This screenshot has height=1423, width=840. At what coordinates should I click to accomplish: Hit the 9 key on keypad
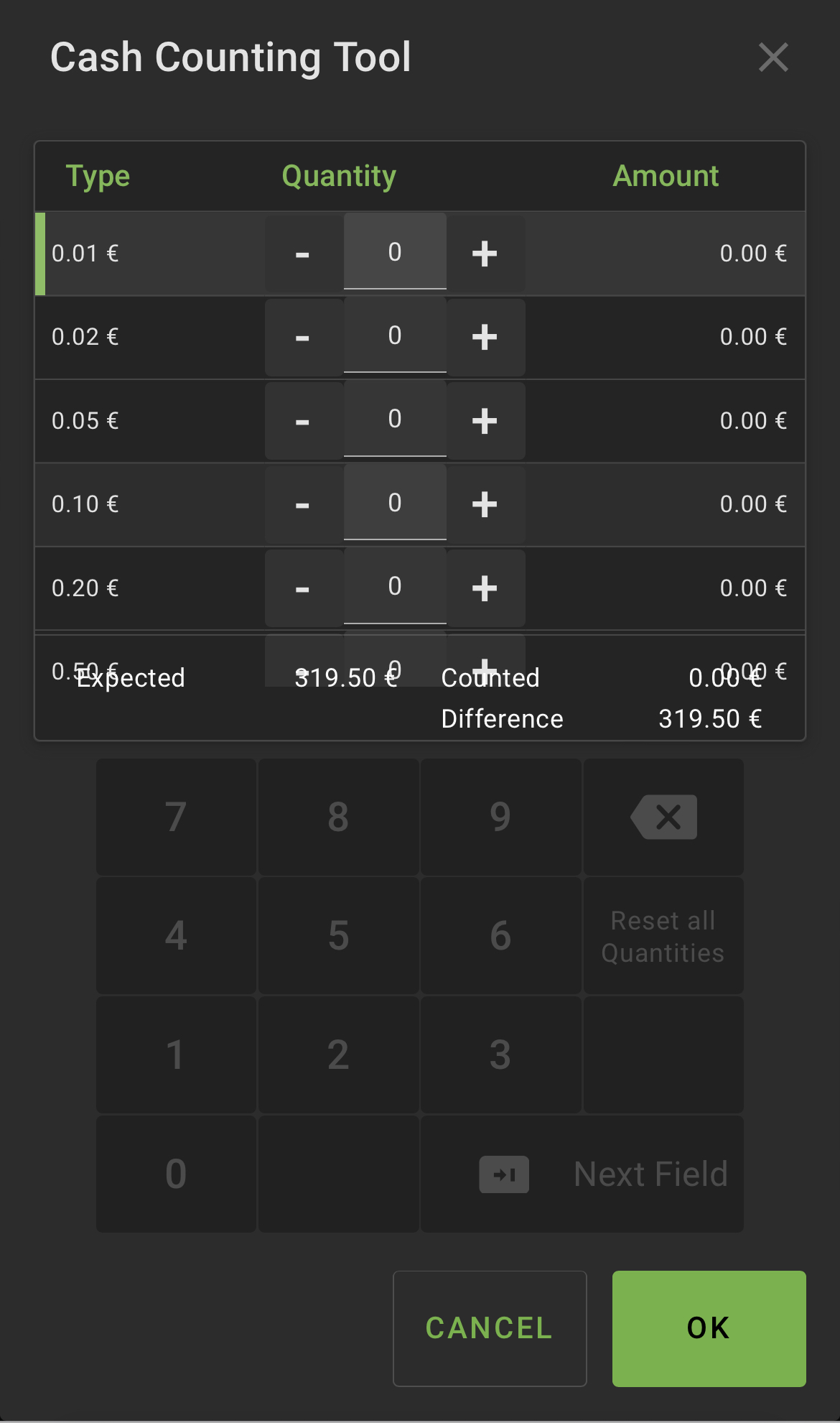(500, 817)
